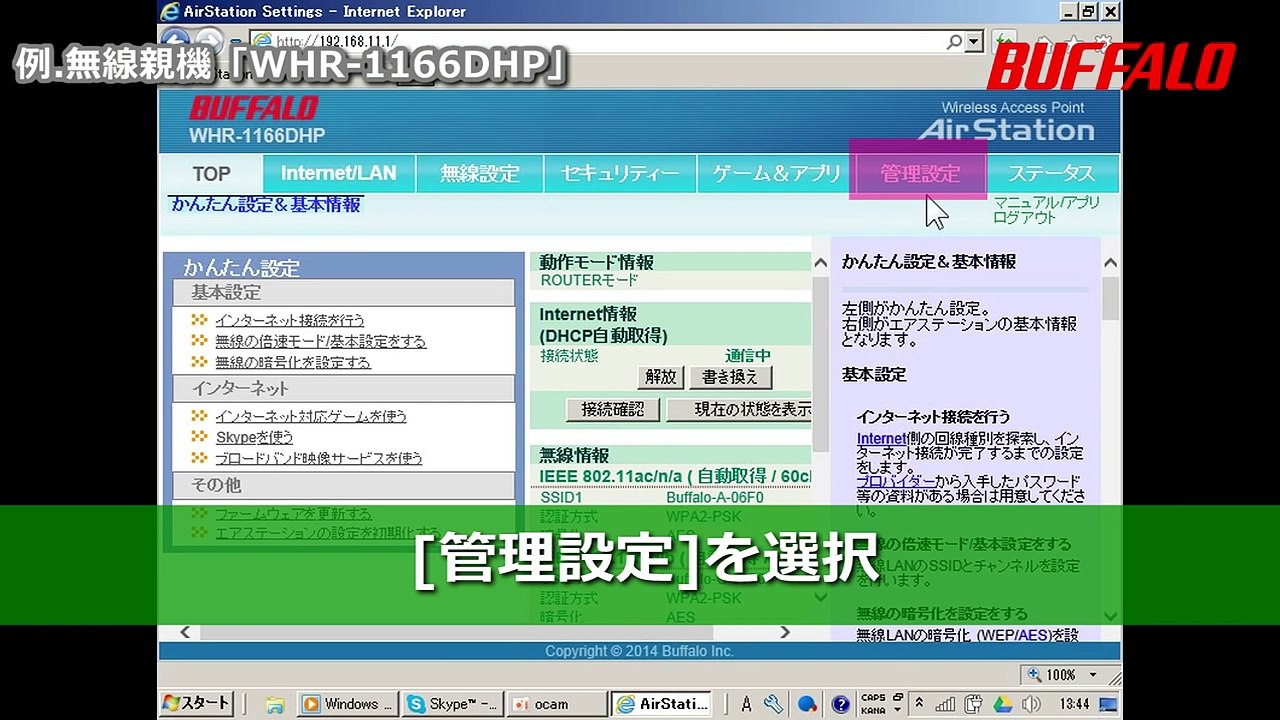Image resolution: width=1280 pixels, height=720 pixels.
Task: Click the speaker volume tray icon
Action: pos(1031,704)
